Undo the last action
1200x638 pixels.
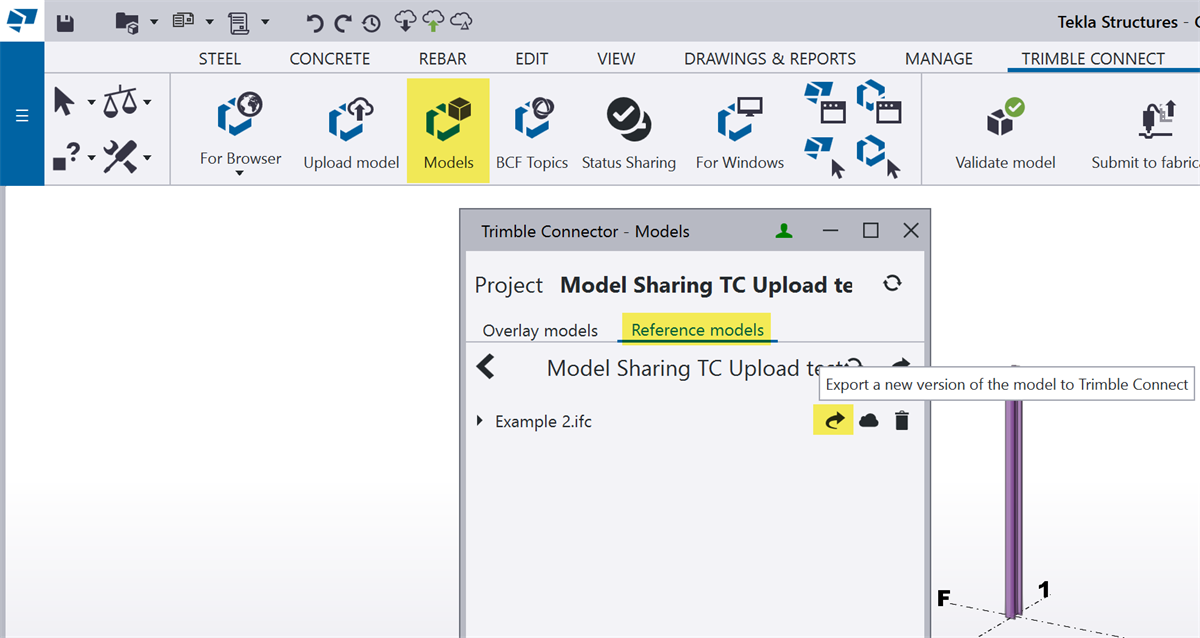(315, 22)
